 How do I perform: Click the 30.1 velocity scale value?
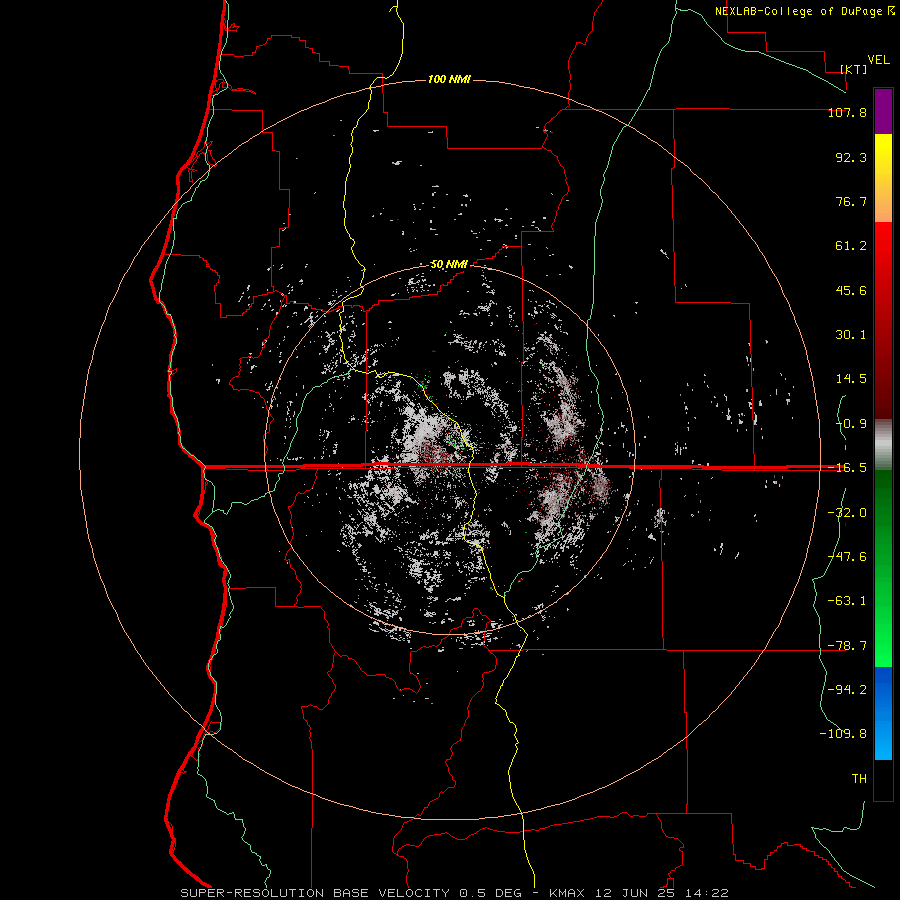pyautogui.click(x=851, y=335)
